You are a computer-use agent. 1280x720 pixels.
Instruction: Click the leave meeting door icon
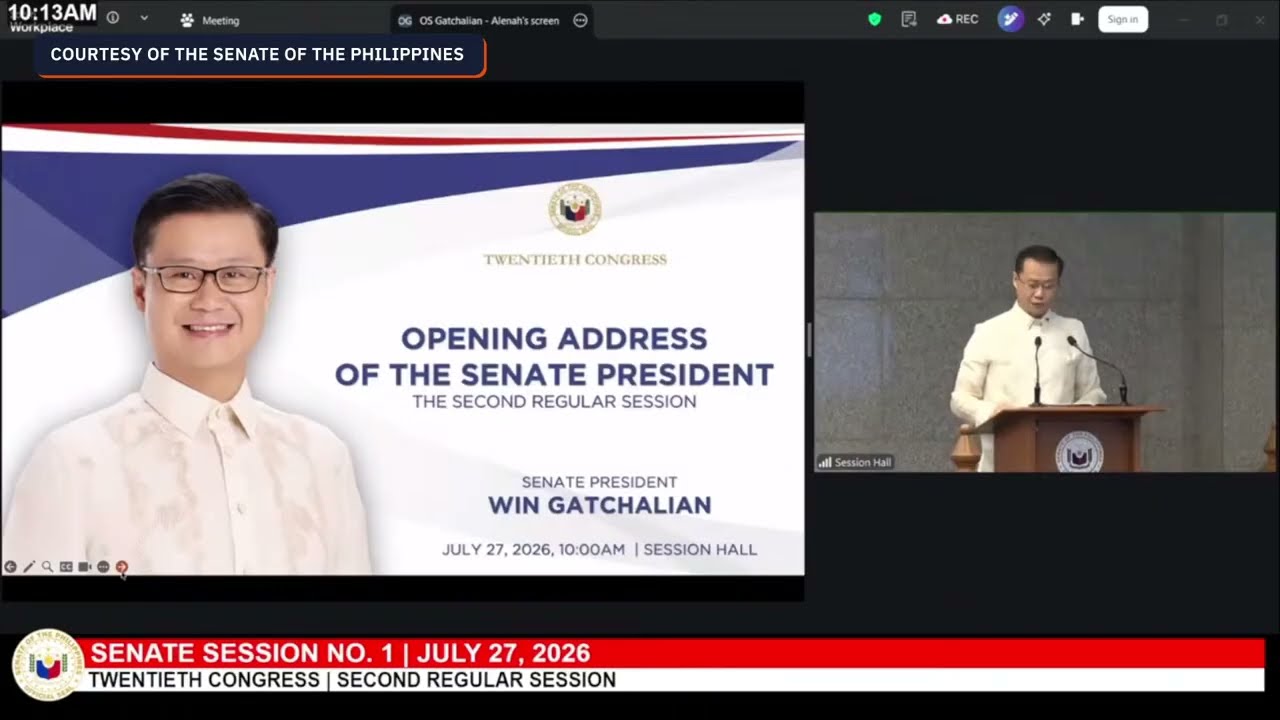pos(1077,19)
